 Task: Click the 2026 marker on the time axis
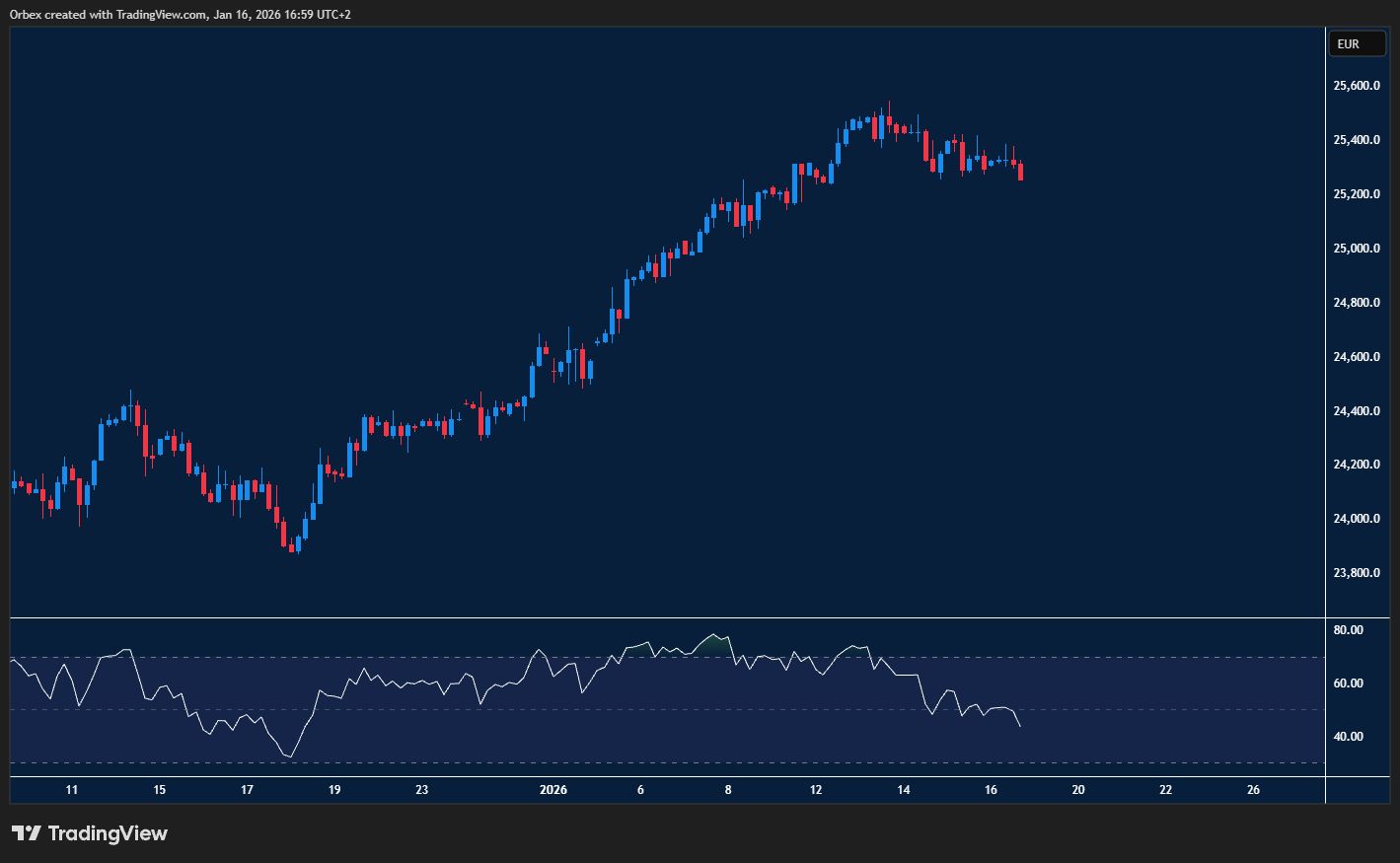coord(553,790)
